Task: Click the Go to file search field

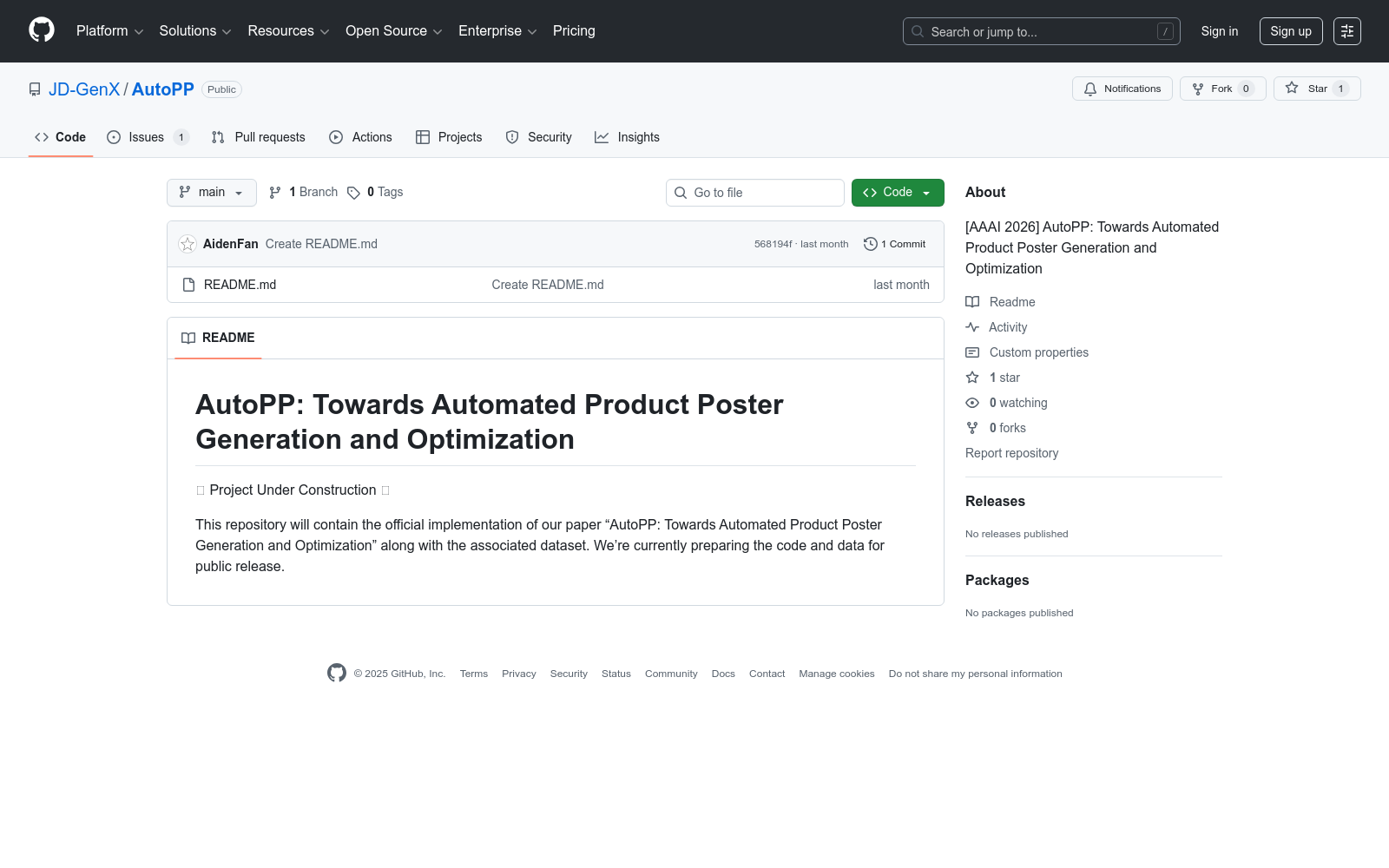Action: coord(755,193)
